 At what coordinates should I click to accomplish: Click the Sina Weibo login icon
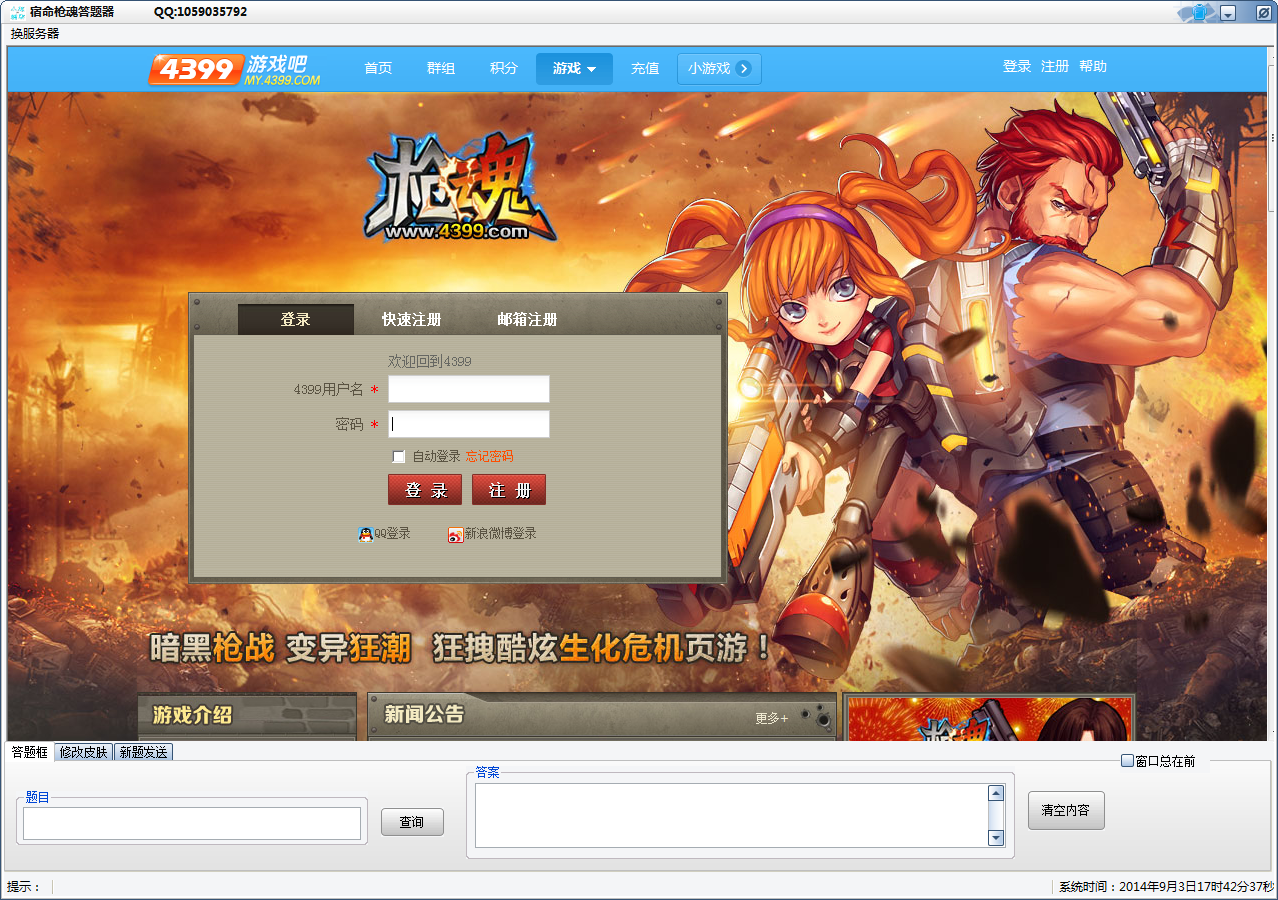pos(455,534)
